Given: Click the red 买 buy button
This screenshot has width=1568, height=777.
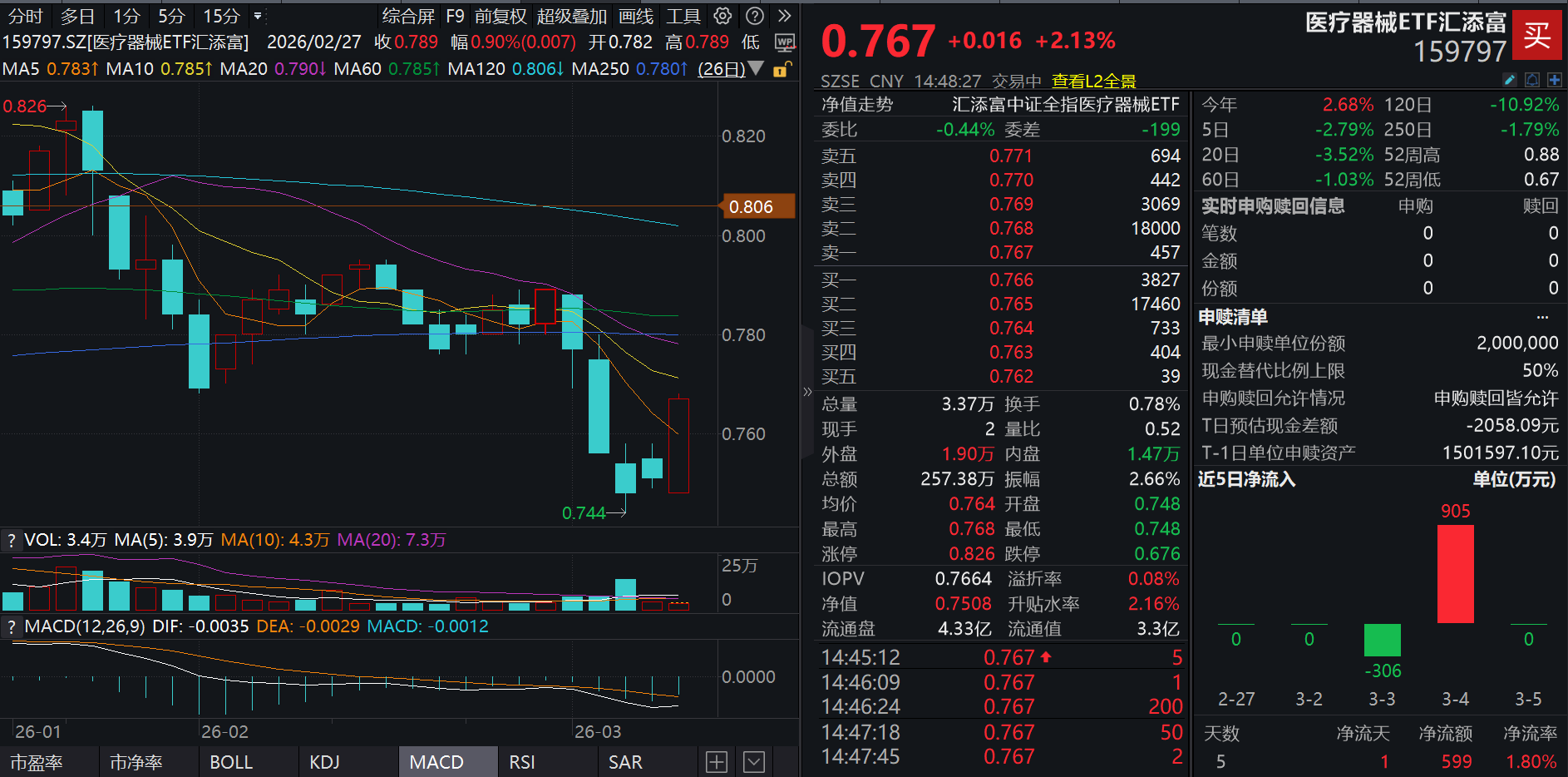Looking at the screenshot, I should point(1537,35).
